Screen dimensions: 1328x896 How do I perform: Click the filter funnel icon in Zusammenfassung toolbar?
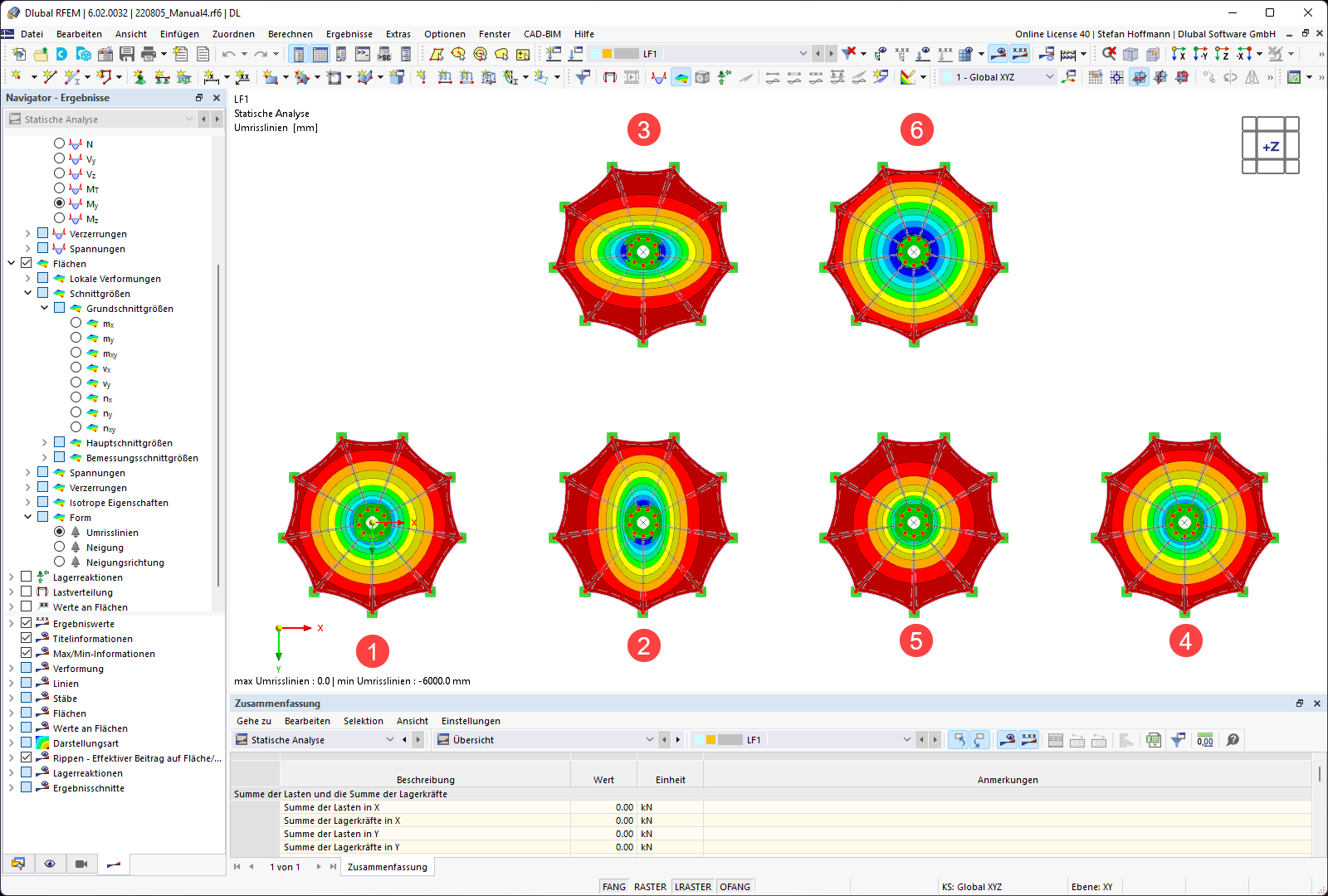[x=1178, y=740]
